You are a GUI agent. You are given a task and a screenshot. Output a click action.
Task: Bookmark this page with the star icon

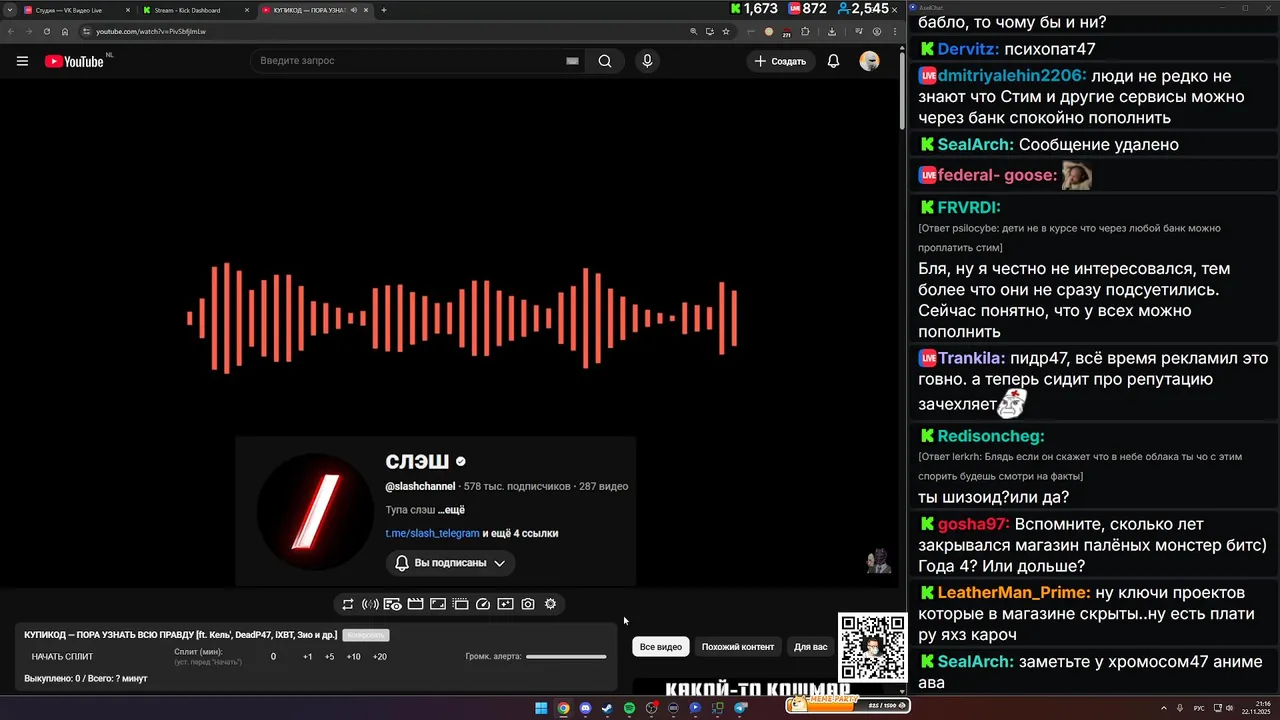tap(726, 31)
